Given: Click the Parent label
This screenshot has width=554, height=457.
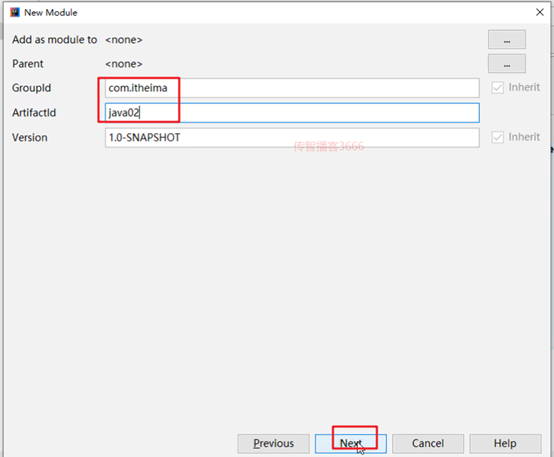Looking at the screenshot, I should [x=28, y=64].
